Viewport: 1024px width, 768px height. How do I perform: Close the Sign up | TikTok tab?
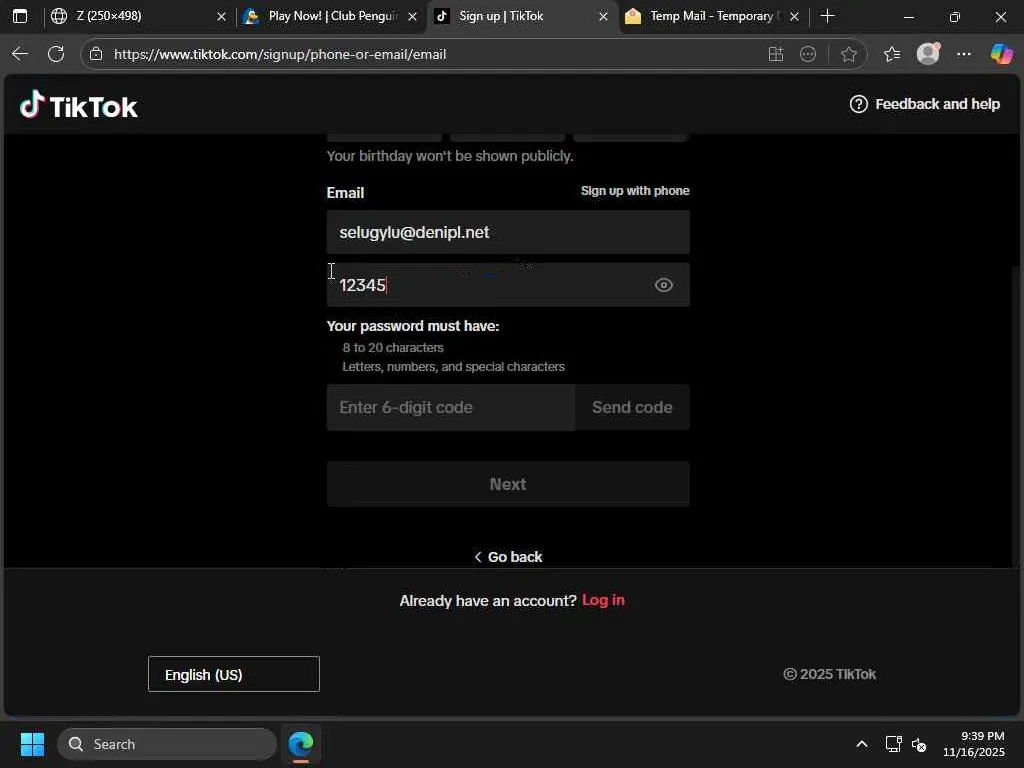(603, 16)
